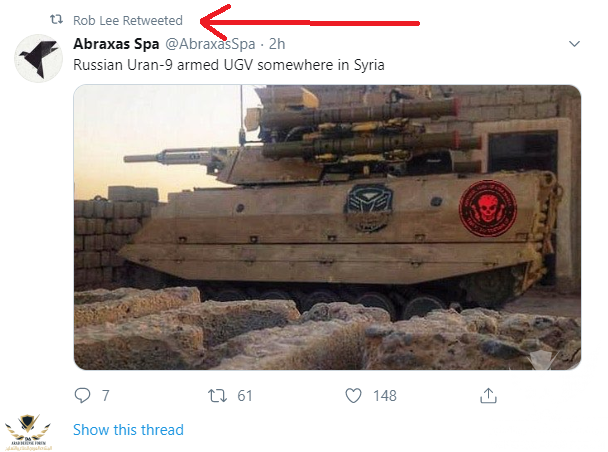The image size is (608, 452).
Task: Click "Show this thread"
Action: 128,430
